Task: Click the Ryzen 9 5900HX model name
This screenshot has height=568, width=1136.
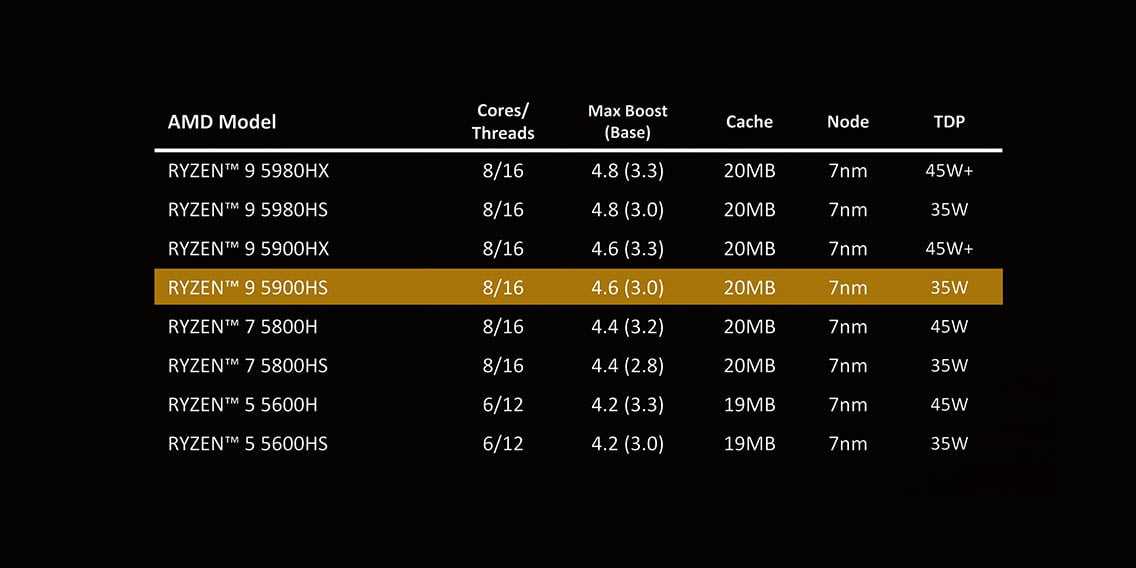Action: click(x=248, y=249)
